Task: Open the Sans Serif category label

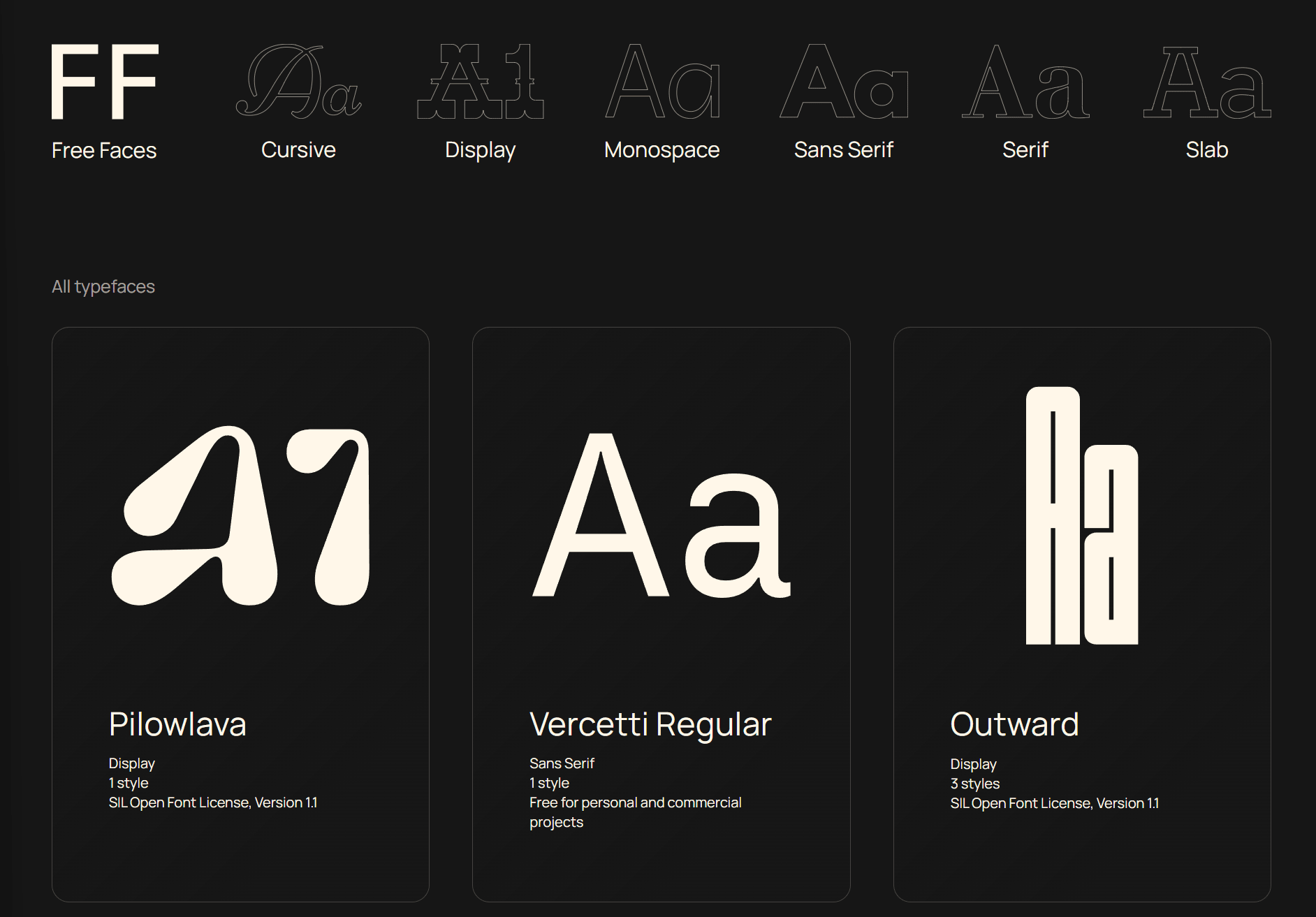Action: (x=844, y=149)
